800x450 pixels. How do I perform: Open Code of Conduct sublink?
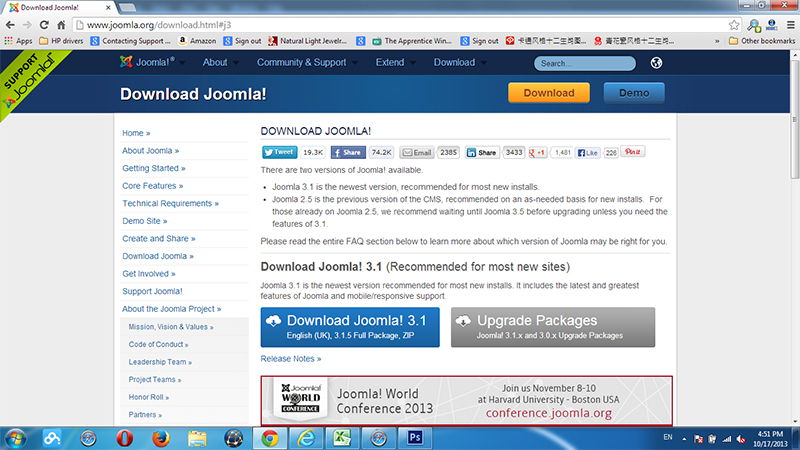pyautogui.click(x=158, y=344)
